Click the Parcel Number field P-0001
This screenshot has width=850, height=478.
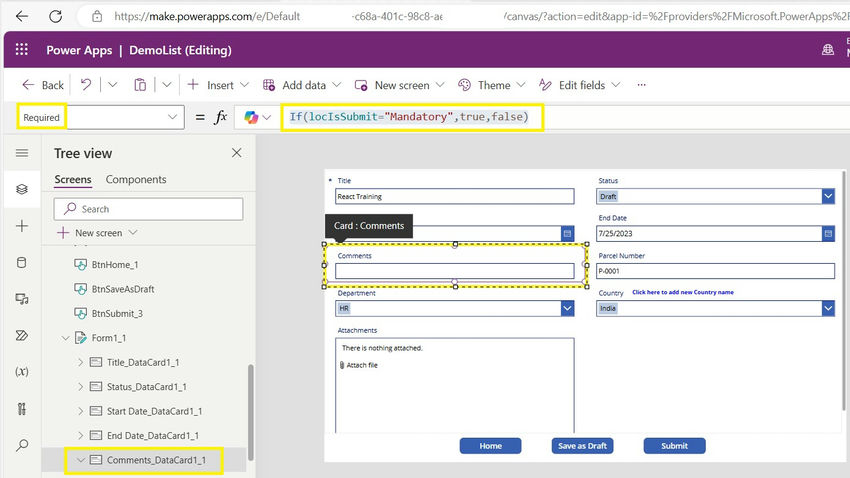(715, 271)
